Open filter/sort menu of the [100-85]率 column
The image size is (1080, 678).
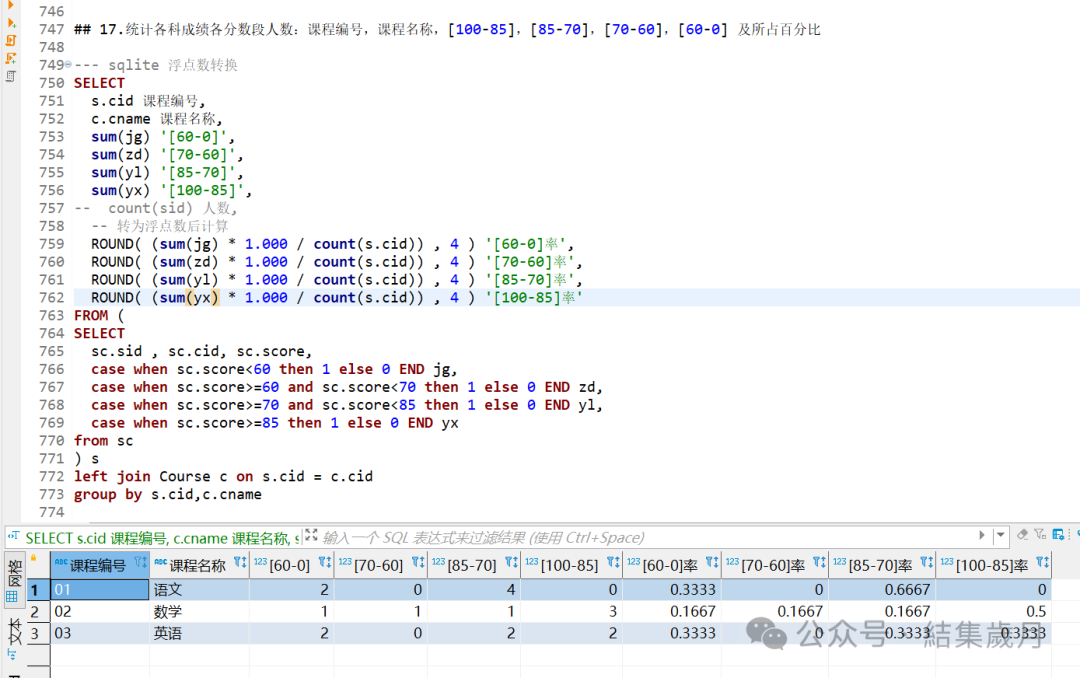click(1042, 563)
